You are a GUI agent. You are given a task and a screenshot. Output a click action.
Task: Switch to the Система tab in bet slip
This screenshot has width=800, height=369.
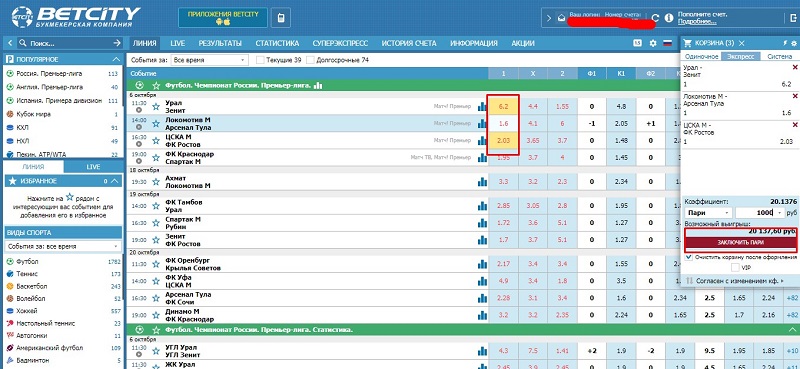tap(780, 57)
